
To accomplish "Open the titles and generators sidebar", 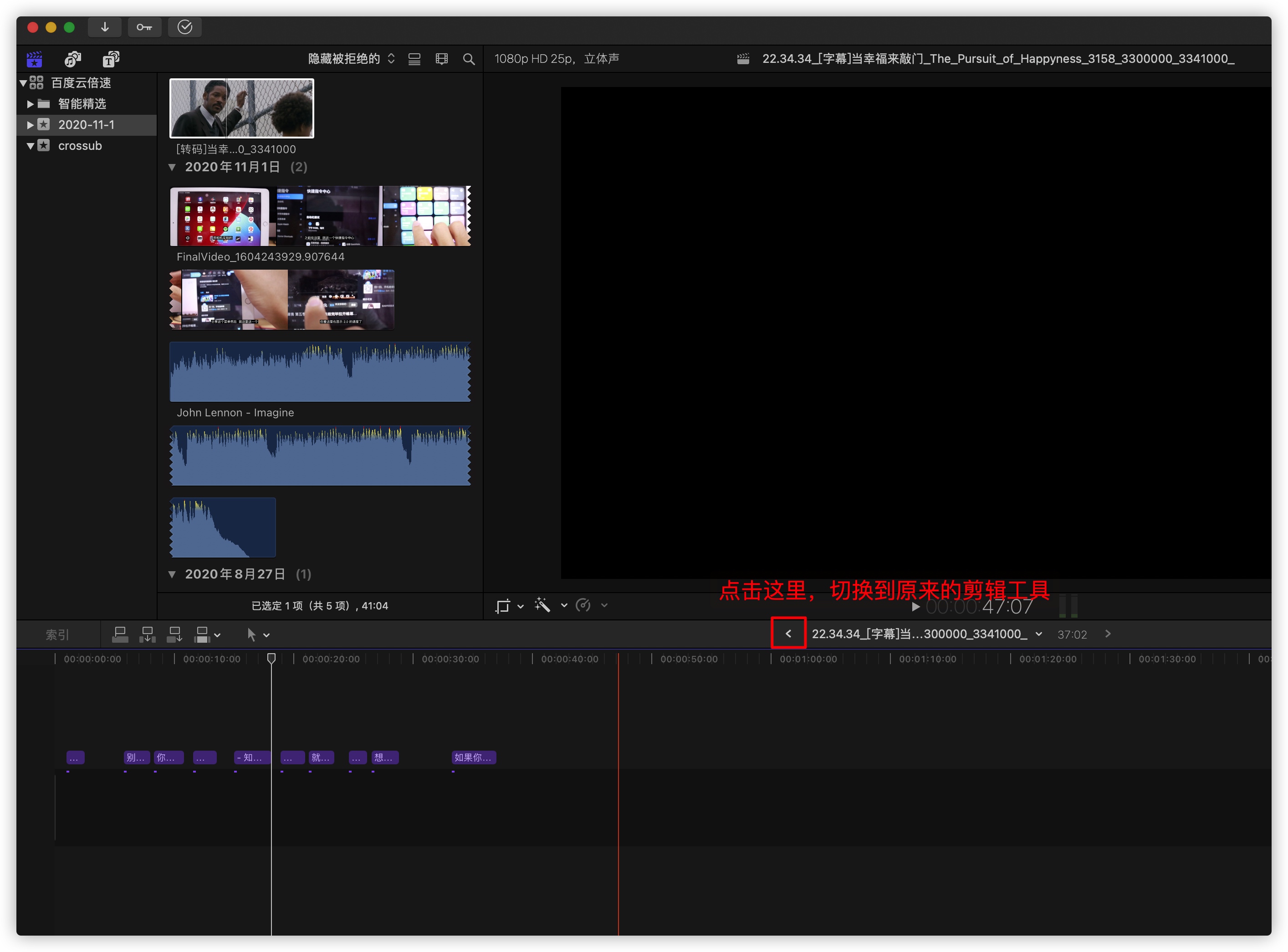I will point(111,59).
